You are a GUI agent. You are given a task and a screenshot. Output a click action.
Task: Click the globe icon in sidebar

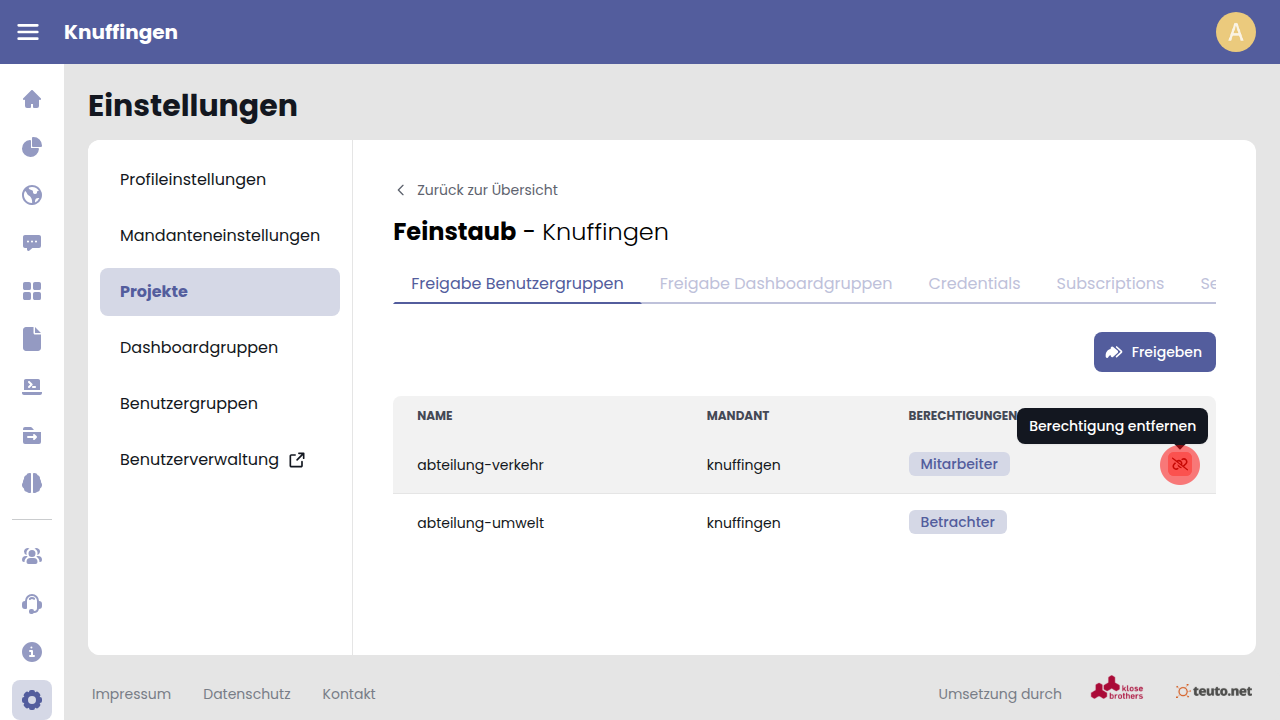tap(32, 195)
